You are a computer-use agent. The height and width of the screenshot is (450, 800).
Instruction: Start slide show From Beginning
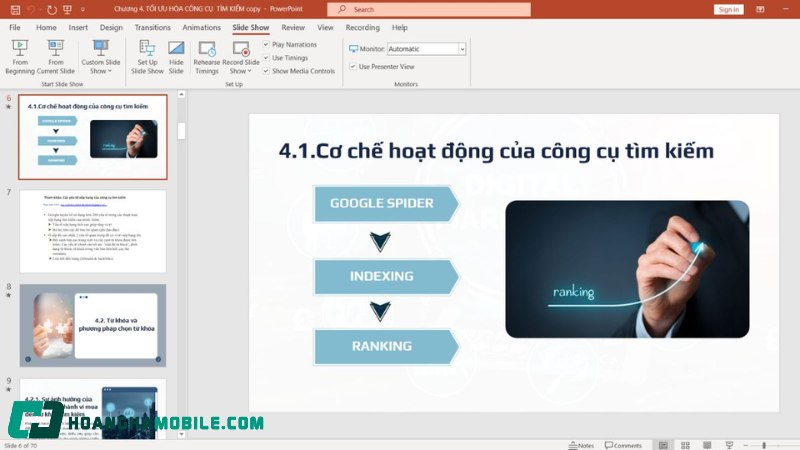pos(20,57)
